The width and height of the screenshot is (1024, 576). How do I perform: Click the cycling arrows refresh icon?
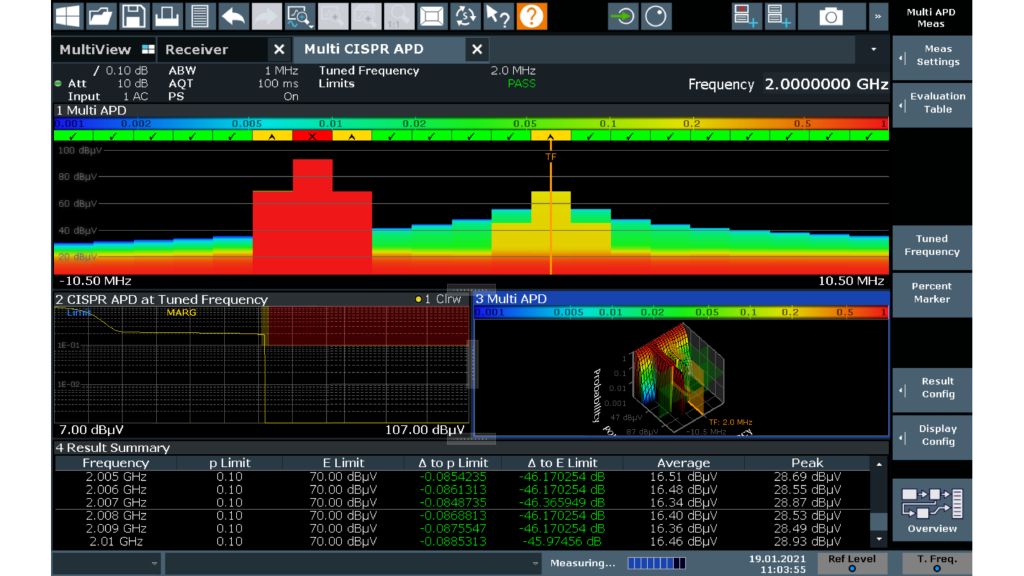click(465, 16)
